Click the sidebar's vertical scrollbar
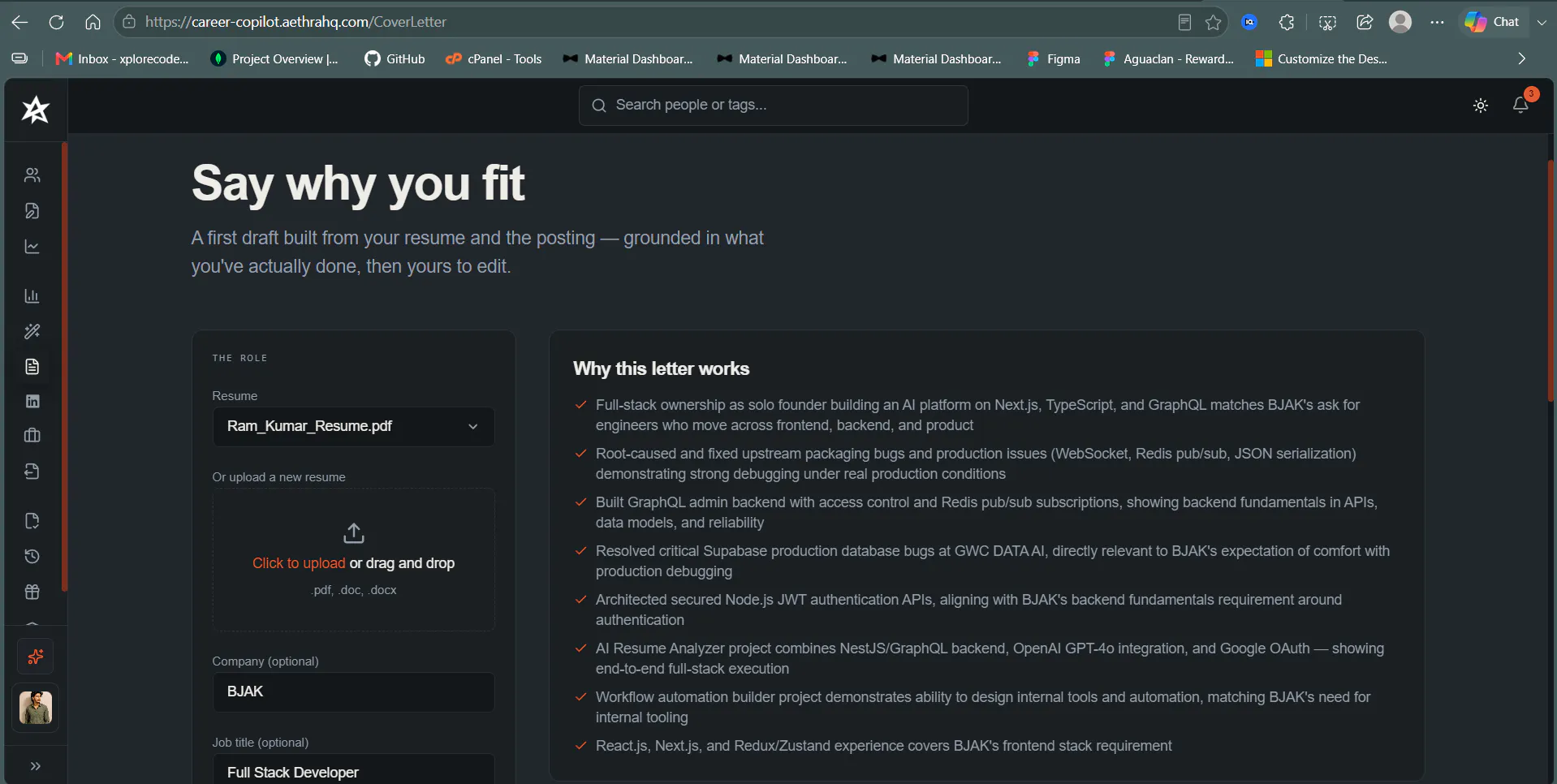The image size is (1557, 784). [x=64, y=367]
